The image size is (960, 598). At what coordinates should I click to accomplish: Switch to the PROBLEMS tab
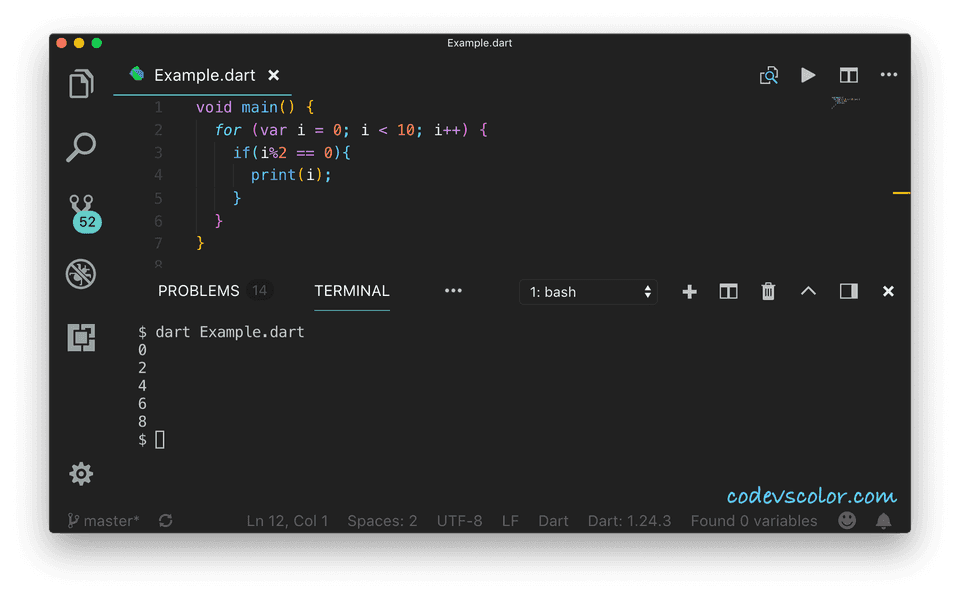coord(198,291)
